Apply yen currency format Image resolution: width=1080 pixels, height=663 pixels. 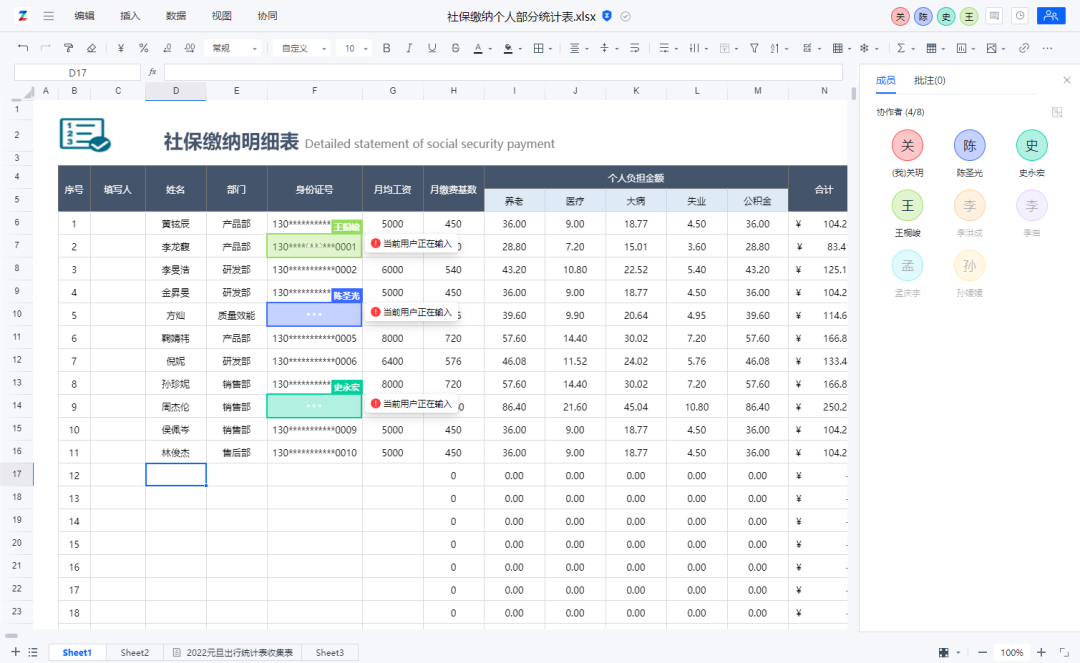[x=121, y=48]
